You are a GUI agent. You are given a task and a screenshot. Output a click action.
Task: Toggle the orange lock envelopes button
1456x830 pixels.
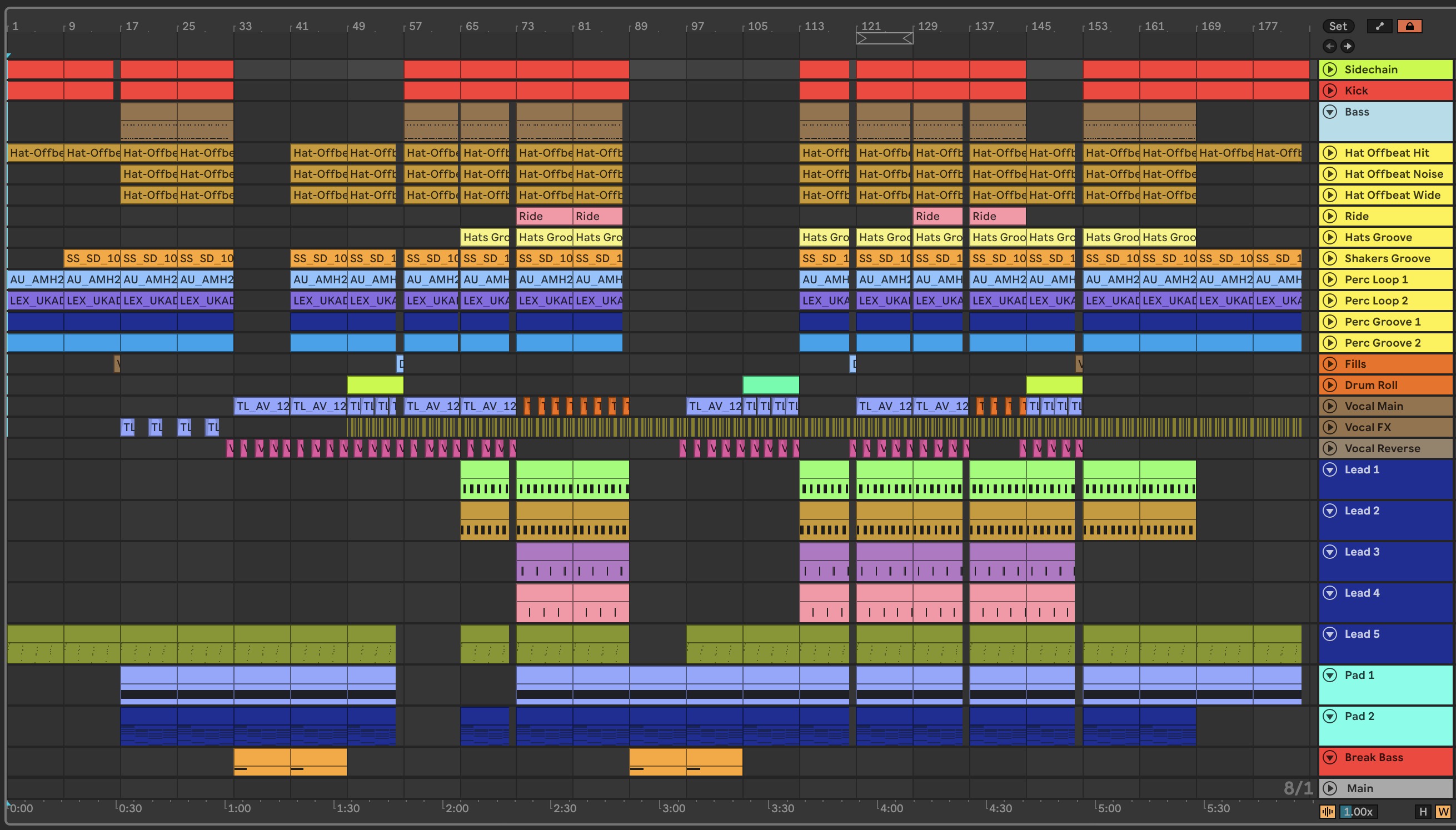pos(1409,26)
